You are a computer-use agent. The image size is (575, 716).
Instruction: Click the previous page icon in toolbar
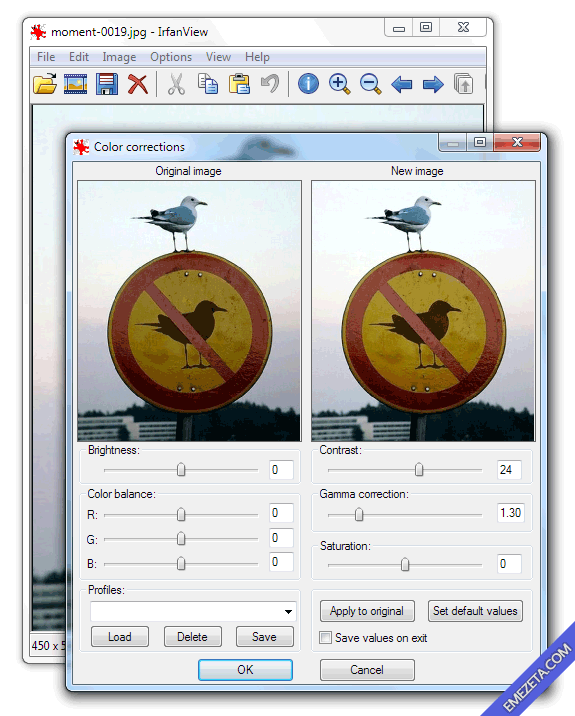pos(464,84)
